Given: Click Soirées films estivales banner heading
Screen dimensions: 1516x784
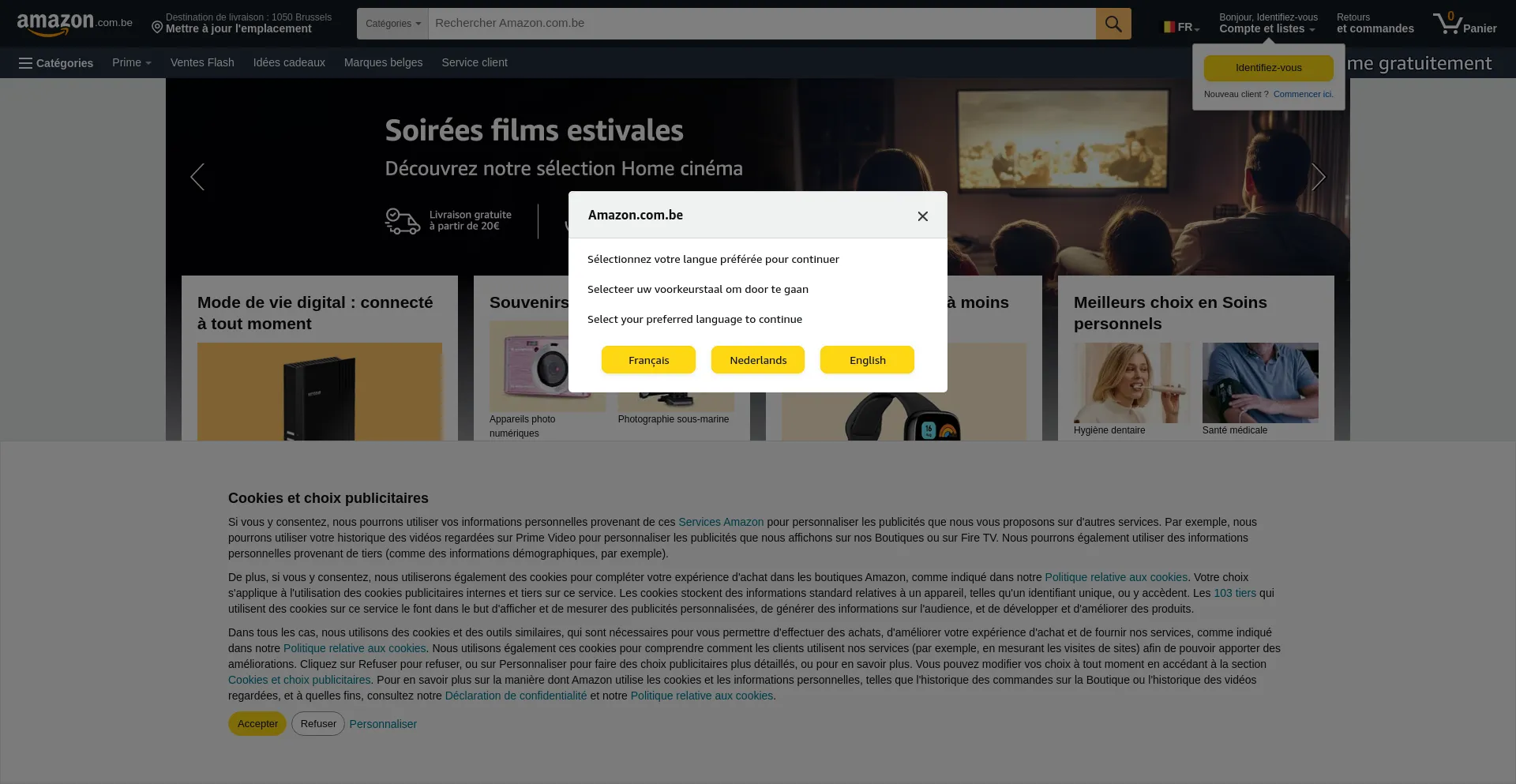Looking at the screenshot, I should pyautogui.click(x=535, y=130).
